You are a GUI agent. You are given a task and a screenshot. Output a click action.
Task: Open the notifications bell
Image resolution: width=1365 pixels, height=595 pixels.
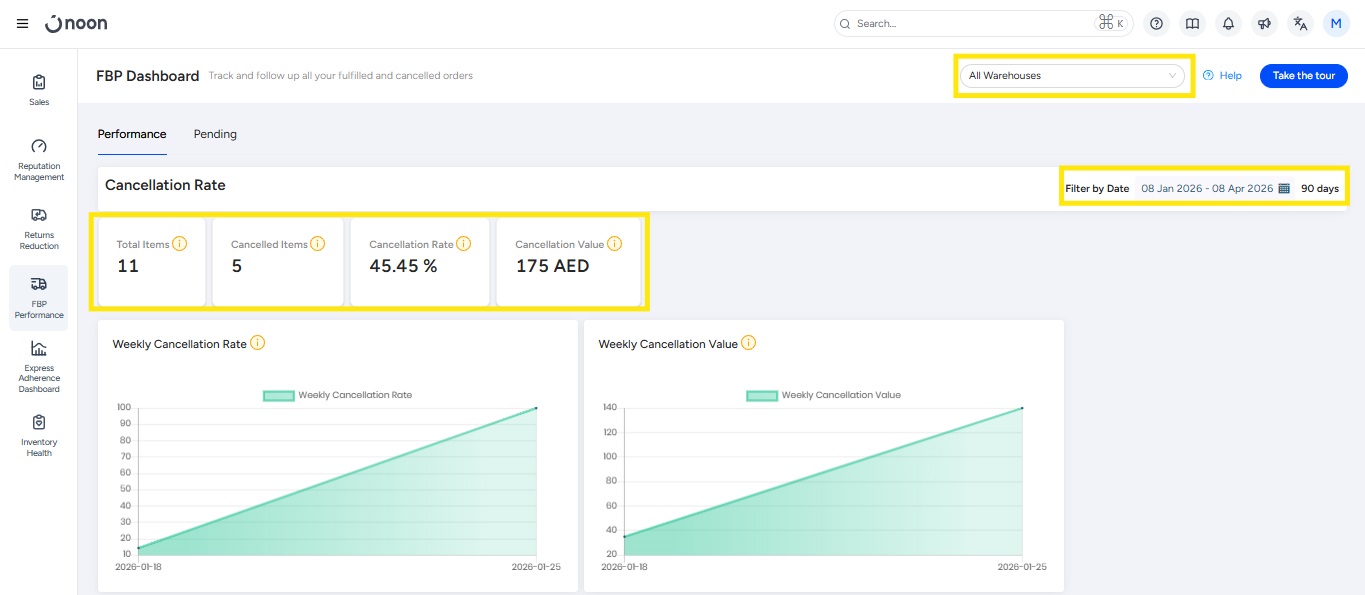point(1228,24)
